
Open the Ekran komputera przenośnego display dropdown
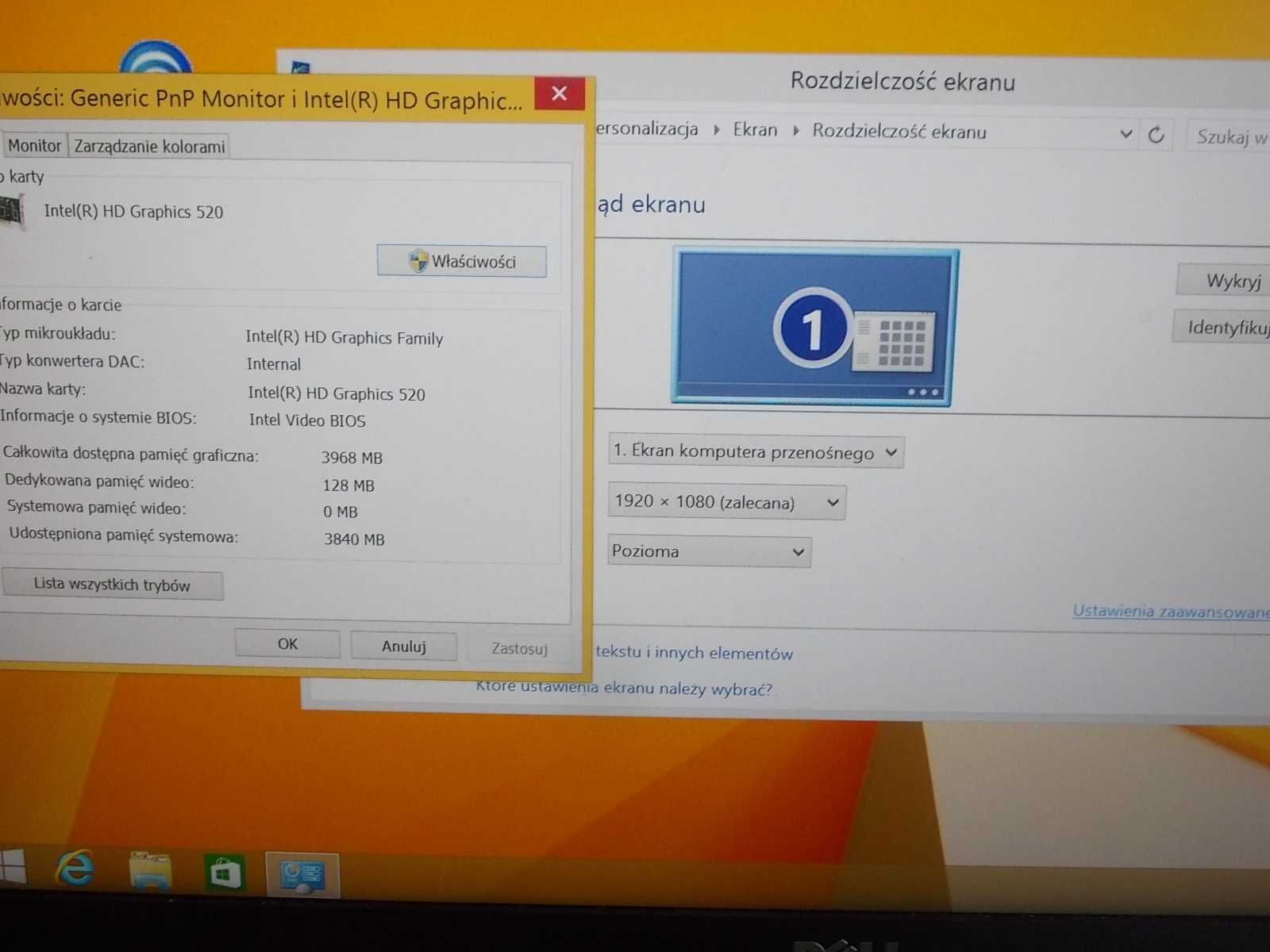coord(756,451)
